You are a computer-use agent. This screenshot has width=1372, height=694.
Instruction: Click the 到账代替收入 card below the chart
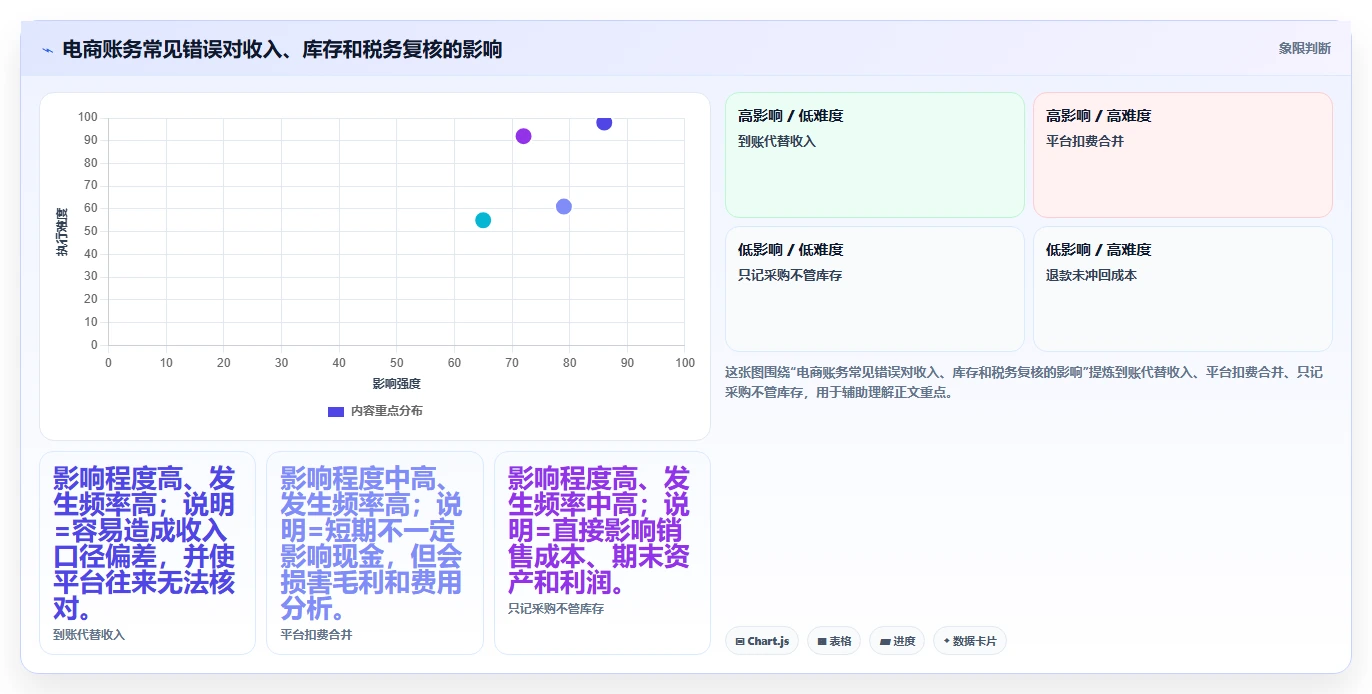click(147, 553)
